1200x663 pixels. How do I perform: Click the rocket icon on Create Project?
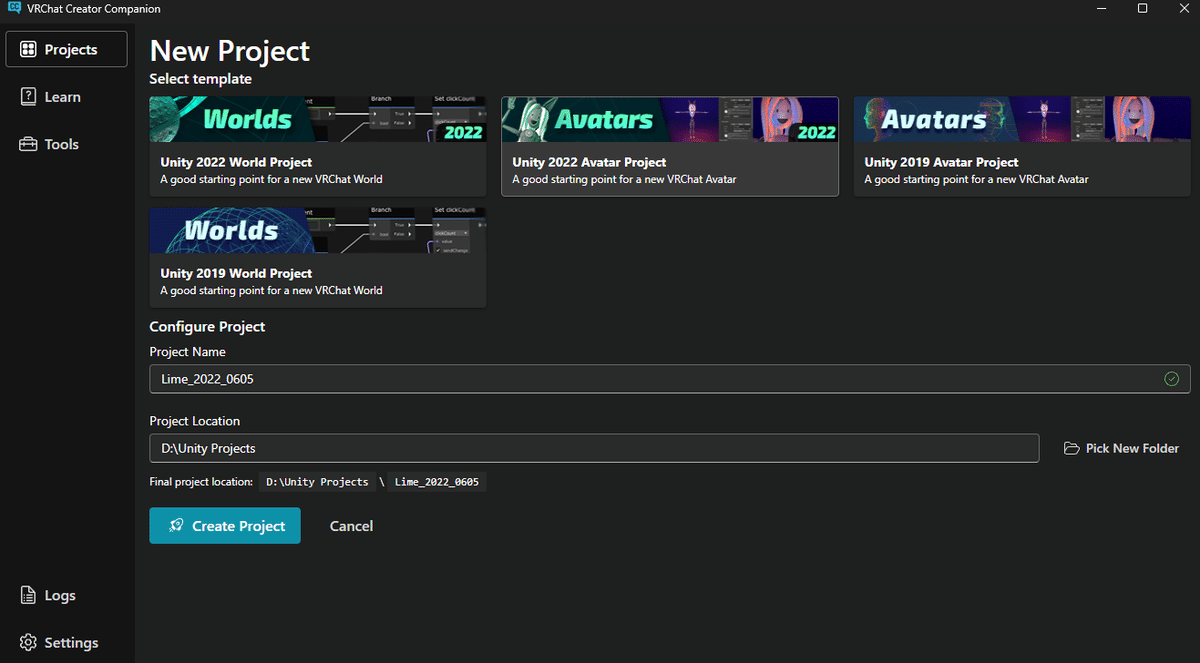click(176, 526)
